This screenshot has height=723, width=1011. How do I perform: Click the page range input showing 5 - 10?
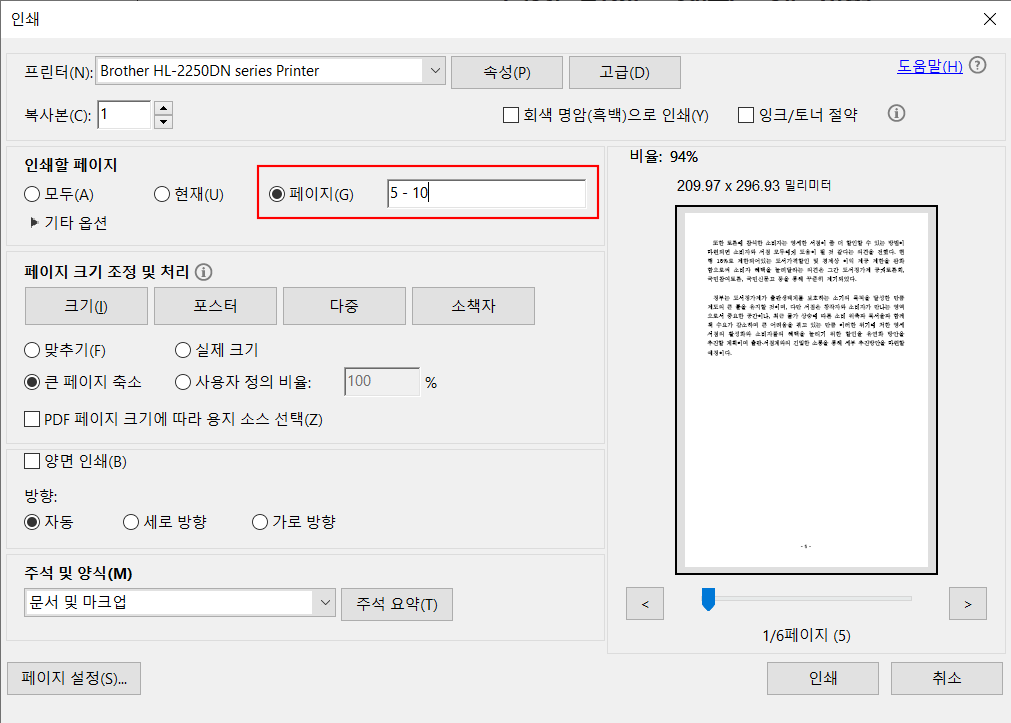[485, 193]
